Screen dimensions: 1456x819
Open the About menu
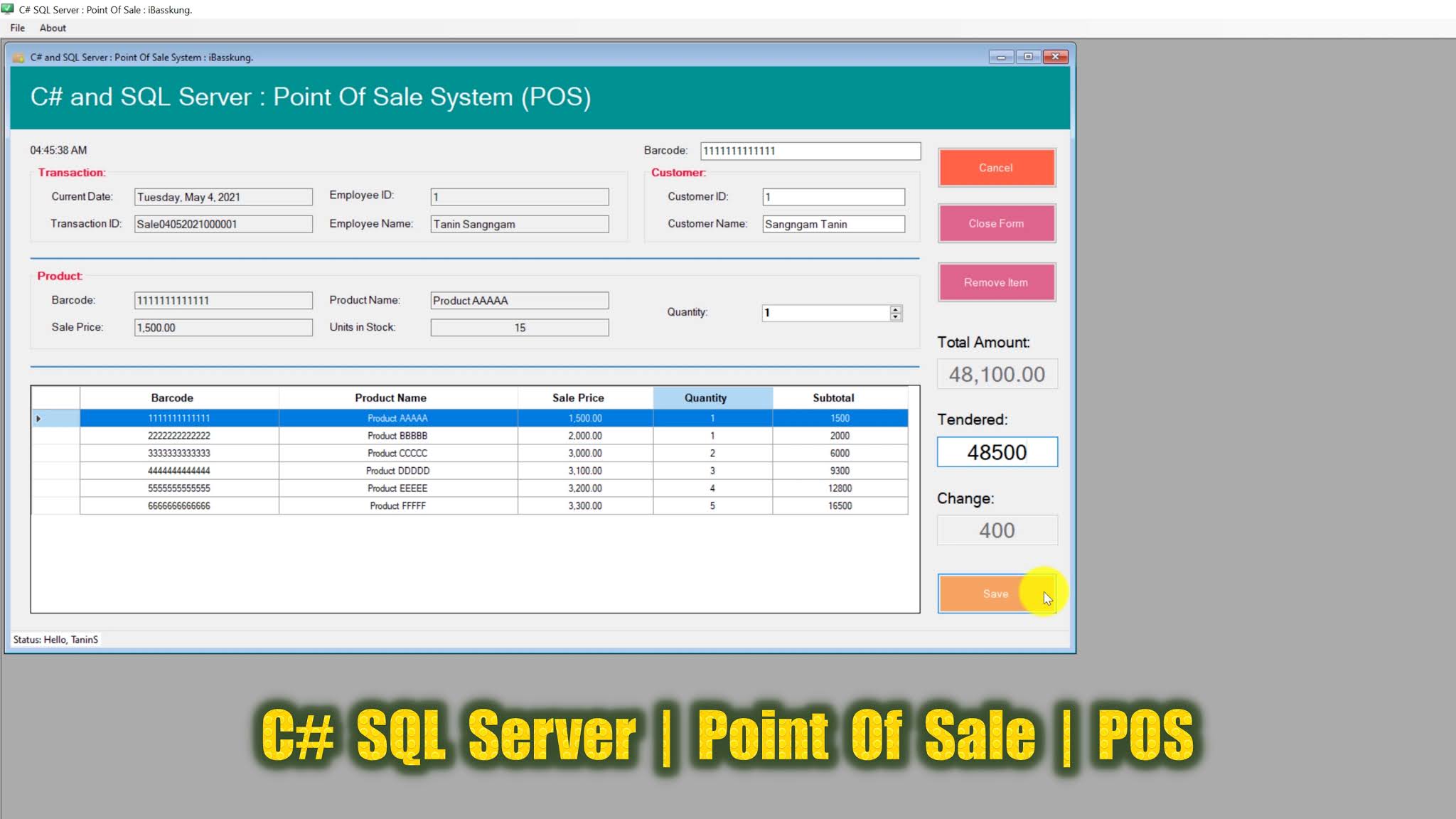click(x=53, y=28)
